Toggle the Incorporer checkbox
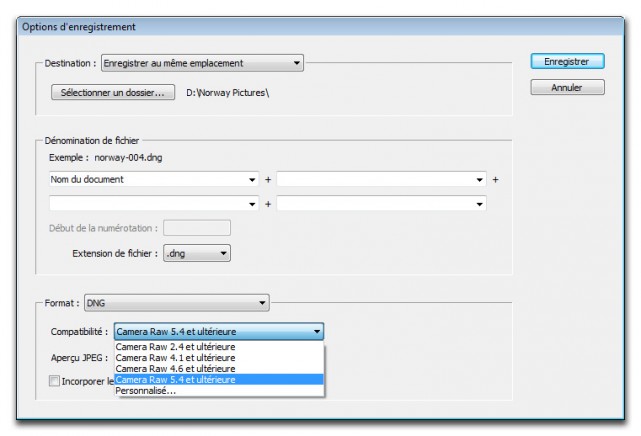The image size is (641, 436). click(x=54, y=381)
